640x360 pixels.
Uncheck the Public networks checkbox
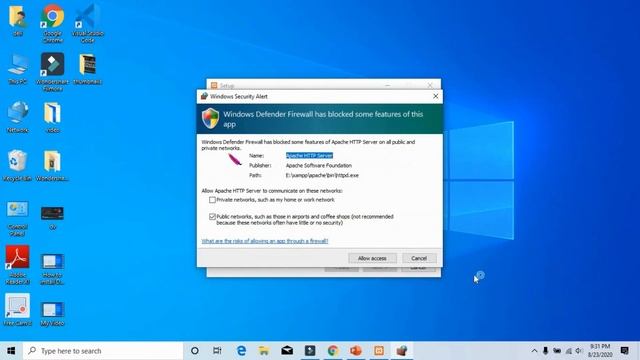pyautogui.click(x=212, y=217)
